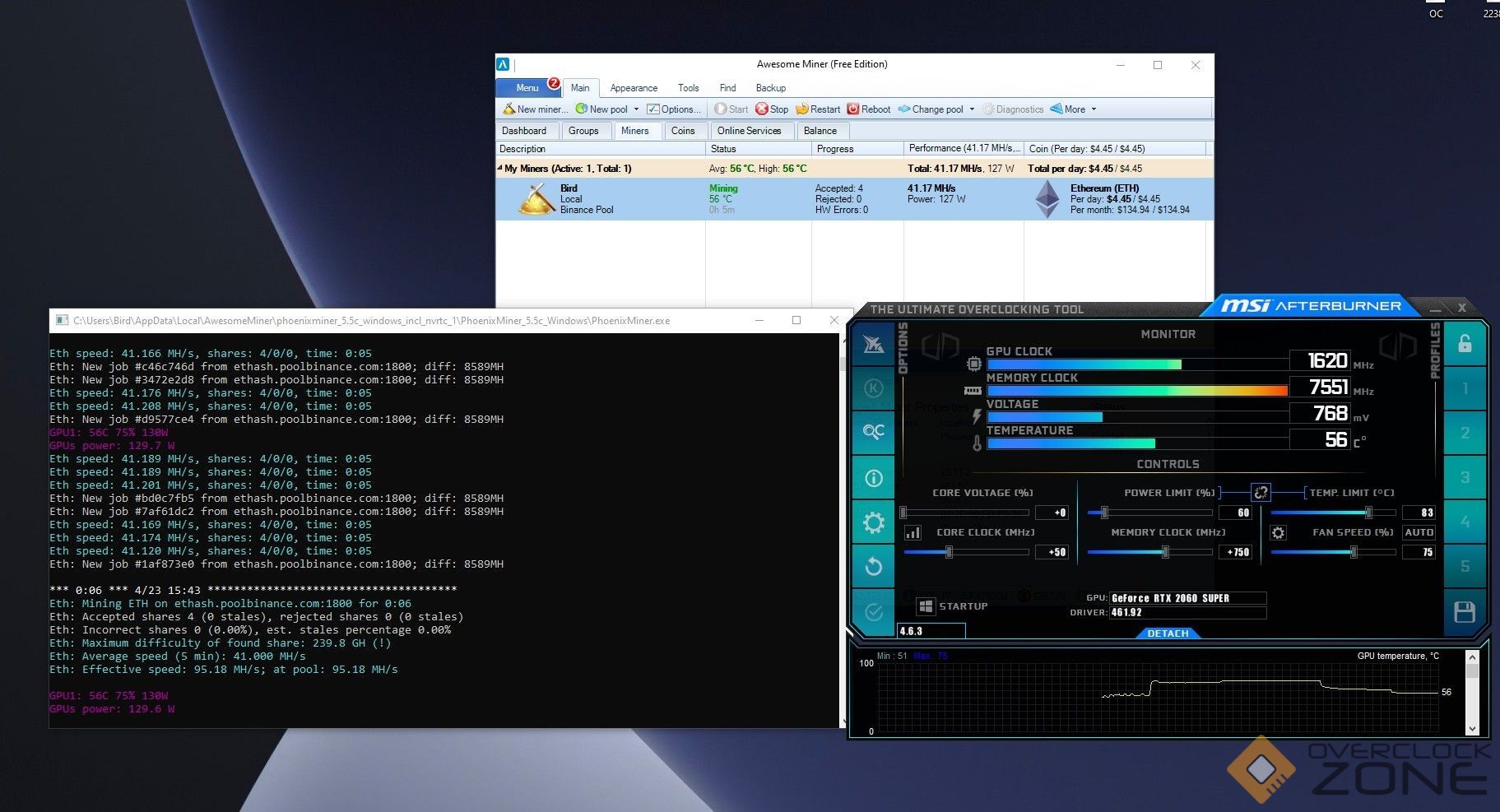Open the OC Scanner icon in Afterburner
The height and width of the screenshot is (812, 1500).
coord(873,432)
